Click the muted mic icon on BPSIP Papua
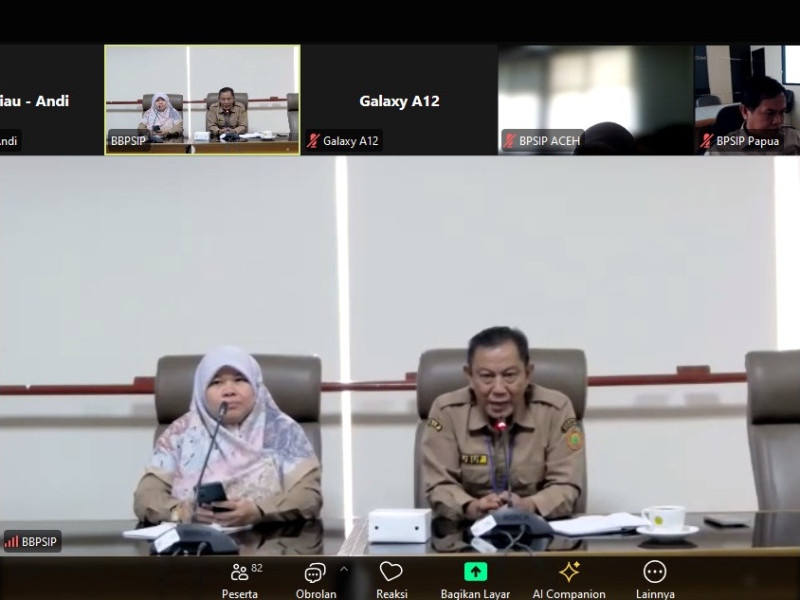Image resolution: width=800 pixels, height=600 pixels. [706, 141]
